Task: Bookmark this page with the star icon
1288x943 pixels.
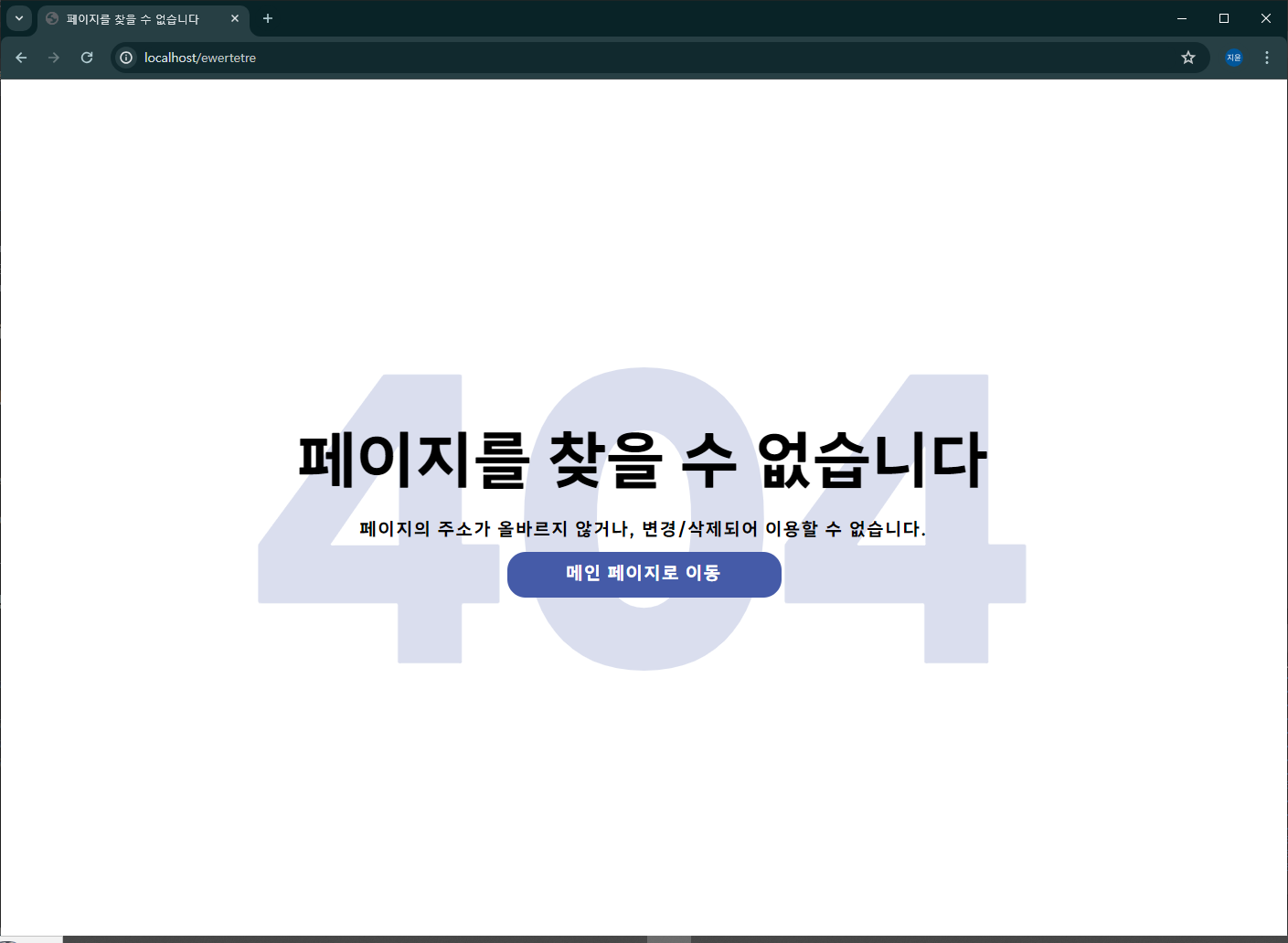Action: click(x=1188, y=58)
